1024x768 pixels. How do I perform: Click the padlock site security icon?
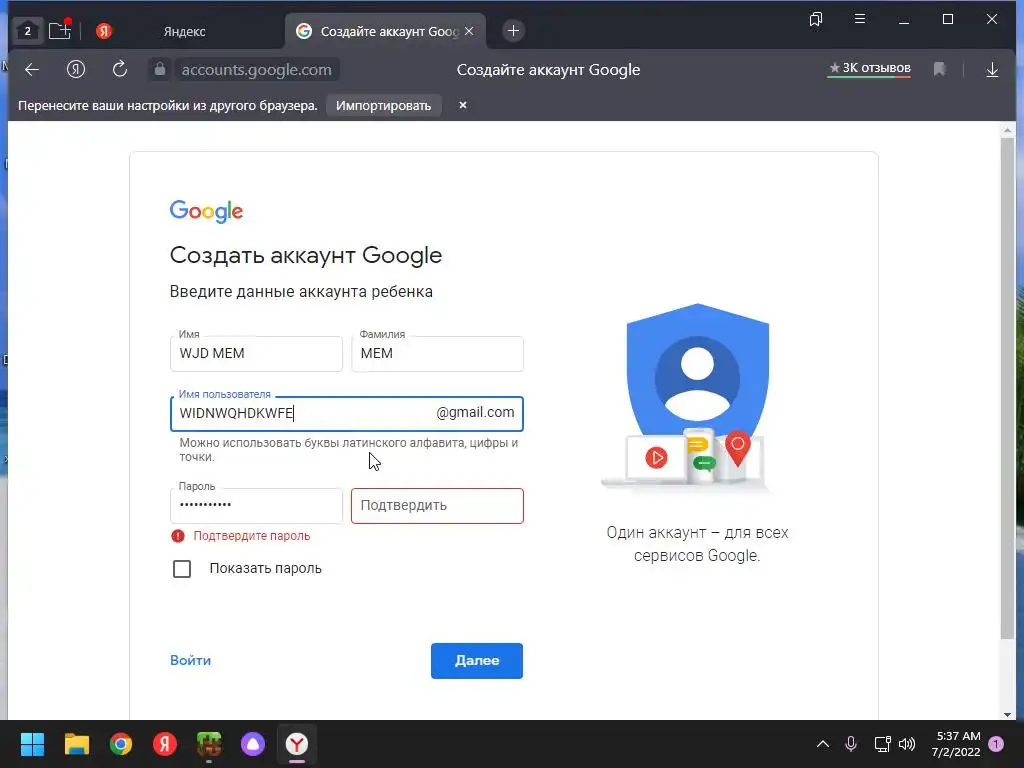click(160, 69)
